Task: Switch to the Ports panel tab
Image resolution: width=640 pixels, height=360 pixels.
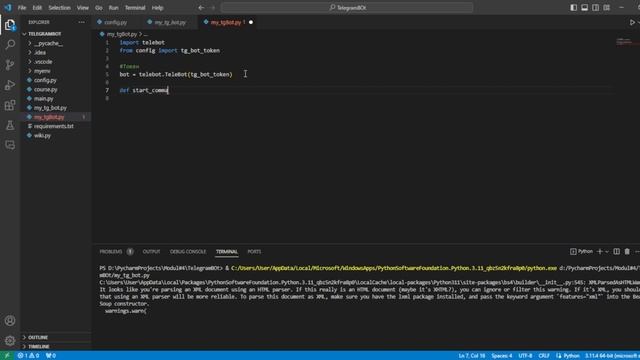Action: (254, 251)
